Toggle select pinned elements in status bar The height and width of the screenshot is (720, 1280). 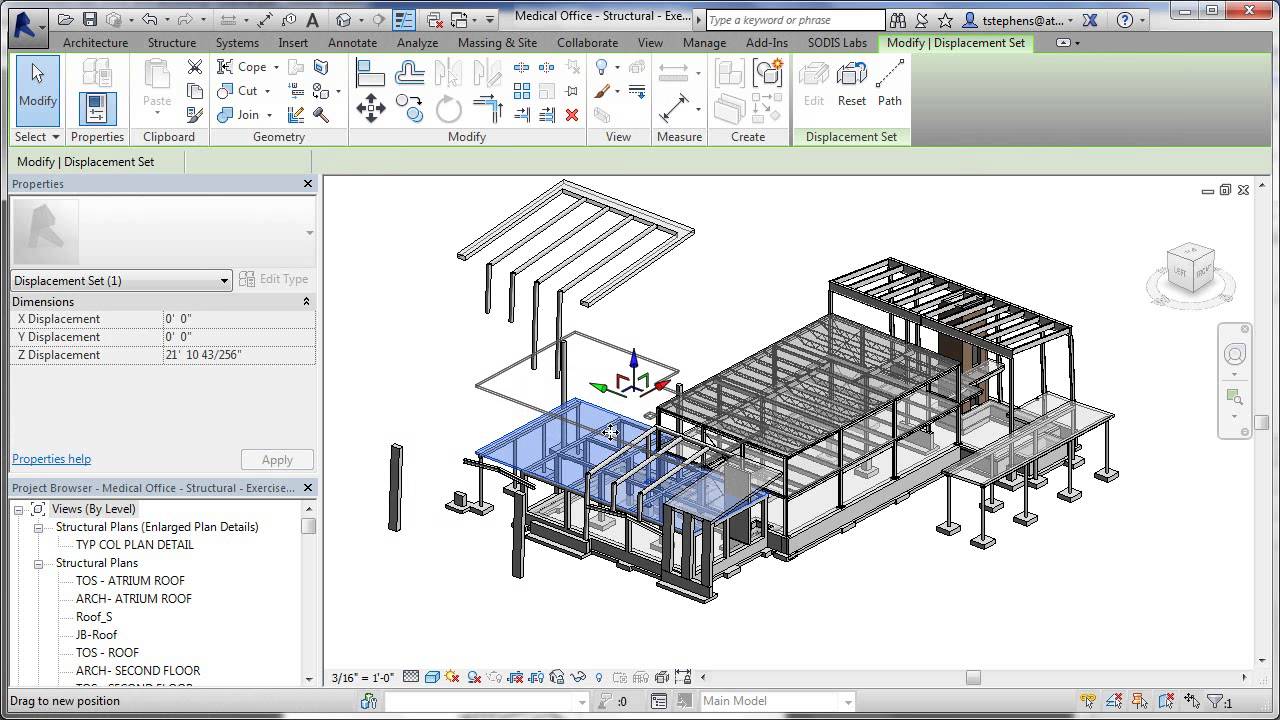pos(1139,701)
